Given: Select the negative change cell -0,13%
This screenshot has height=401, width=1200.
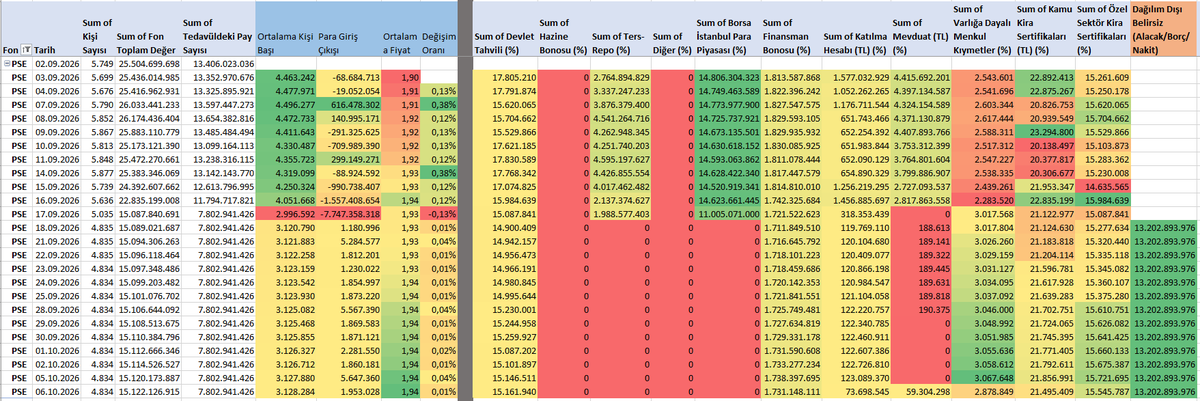Looking at the screenshot, I should [440, 214].
